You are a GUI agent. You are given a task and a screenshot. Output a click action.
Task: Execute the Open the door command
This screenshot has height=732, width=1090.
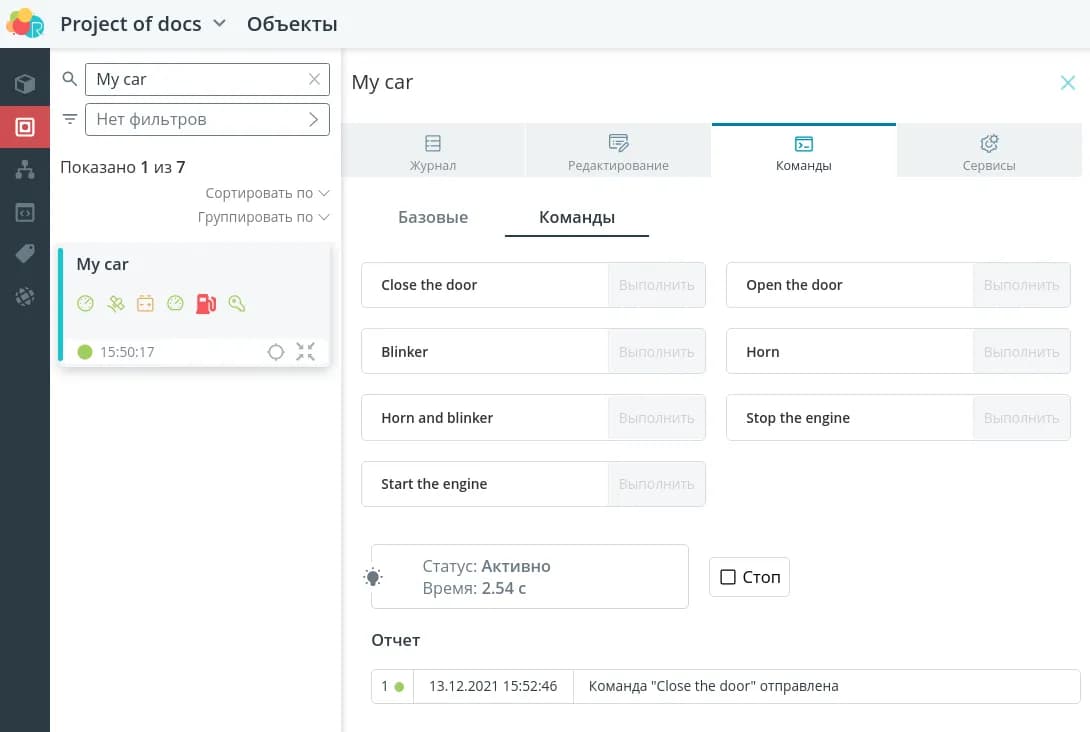tap(1021, 285)
